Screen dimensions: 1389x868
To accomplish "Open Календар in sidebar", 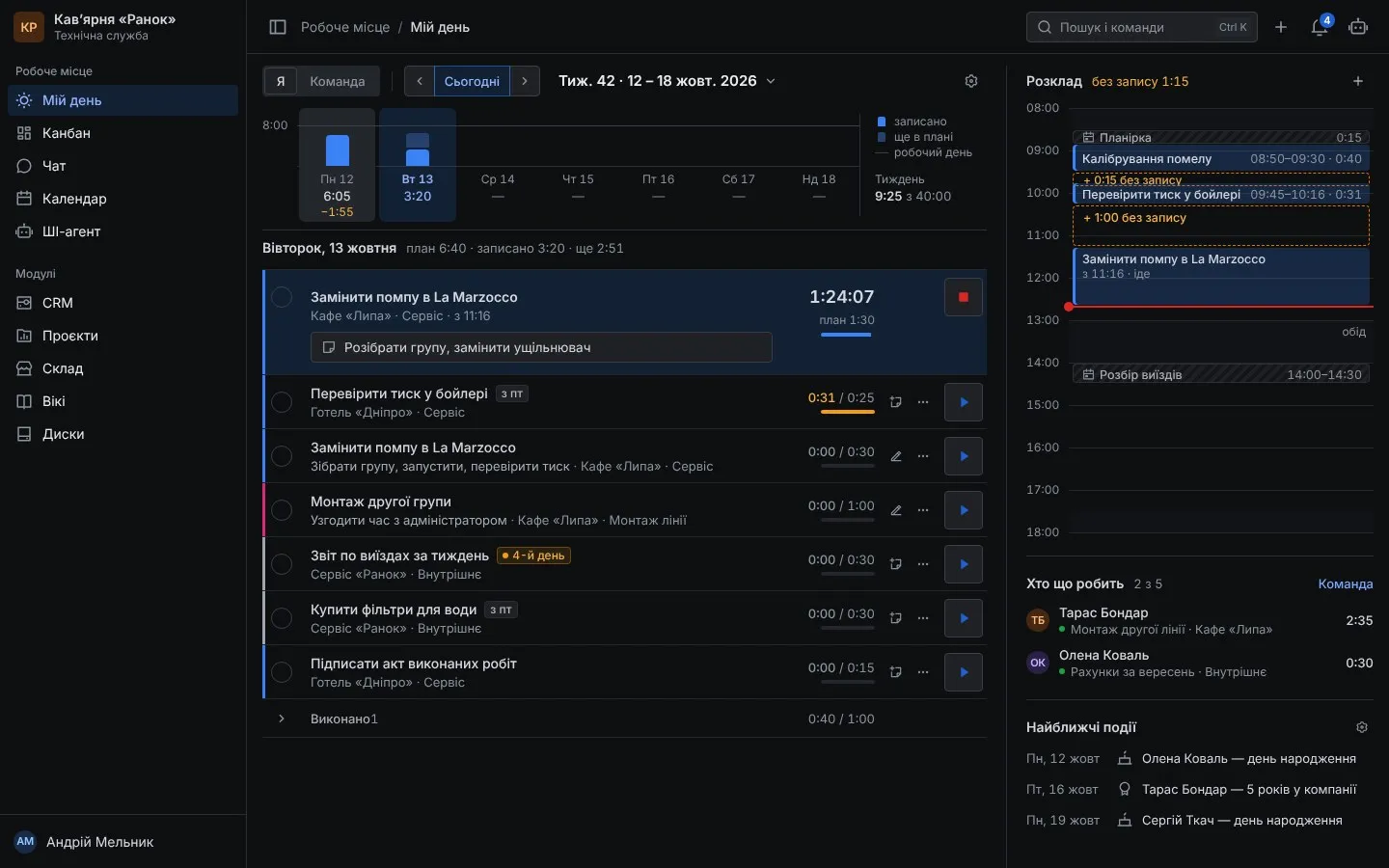I will point(123,199).
